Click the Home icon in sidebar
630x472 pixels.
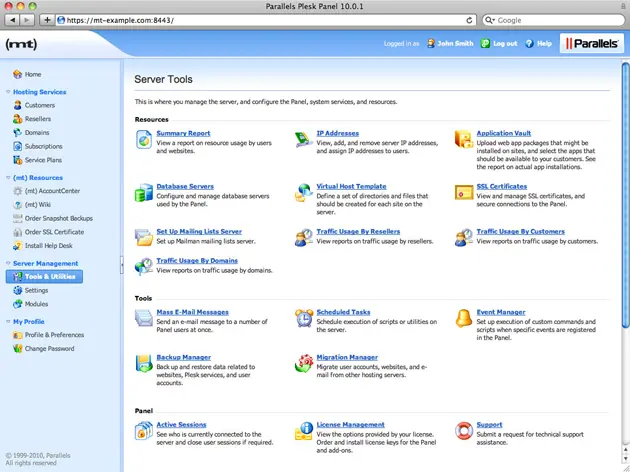(17, 74)
